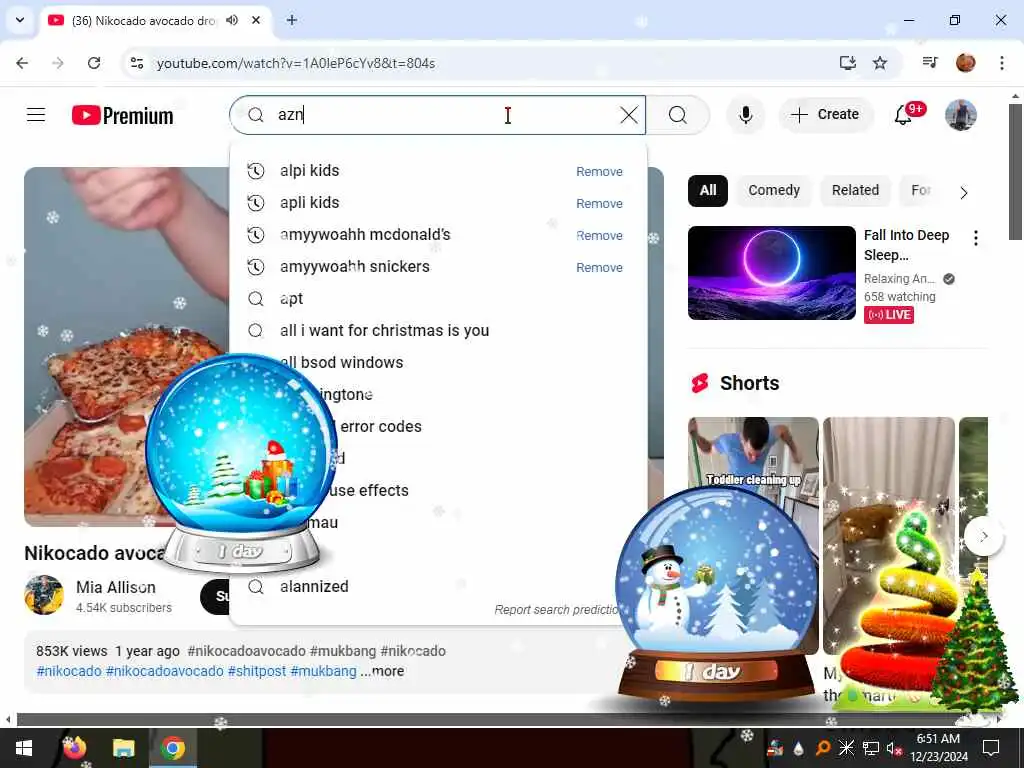
Task: Click the snowflake star tray icon
Action: click(x=846, y=748)
